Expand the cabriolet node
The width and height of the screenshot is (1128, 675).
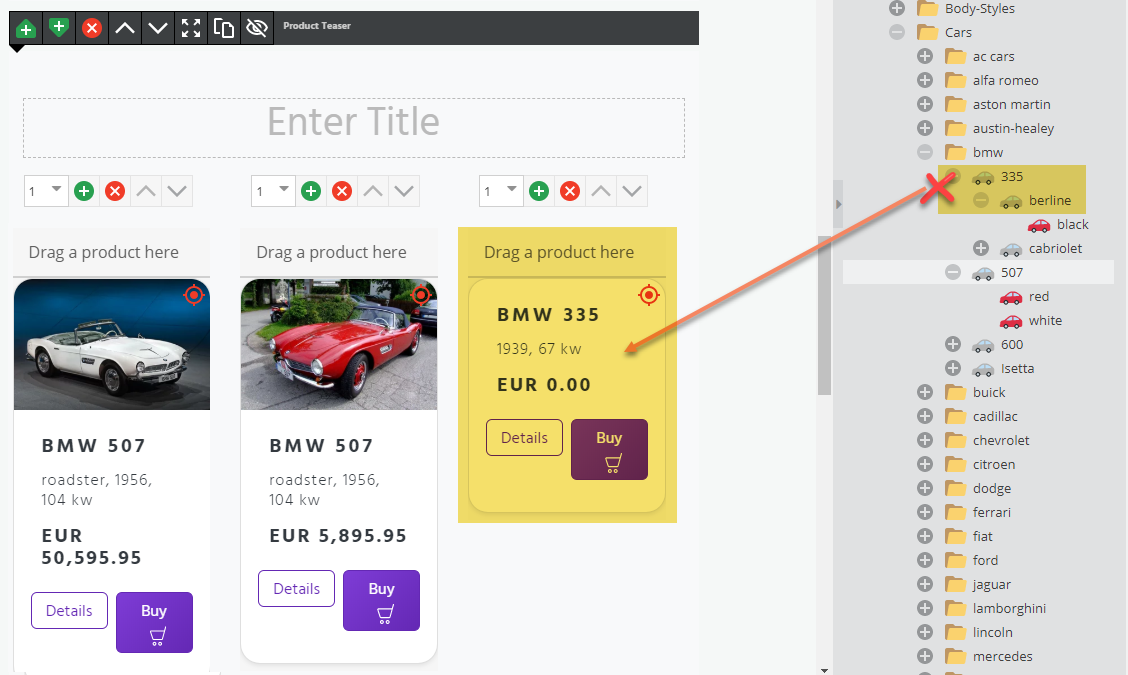click(981, 248)
